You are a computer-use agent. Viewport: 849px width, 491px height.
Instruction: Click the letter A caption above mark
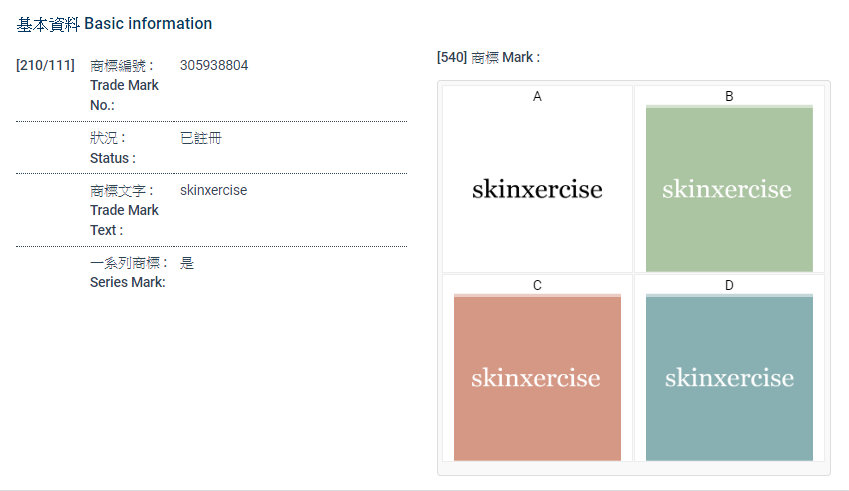point(537,96)
